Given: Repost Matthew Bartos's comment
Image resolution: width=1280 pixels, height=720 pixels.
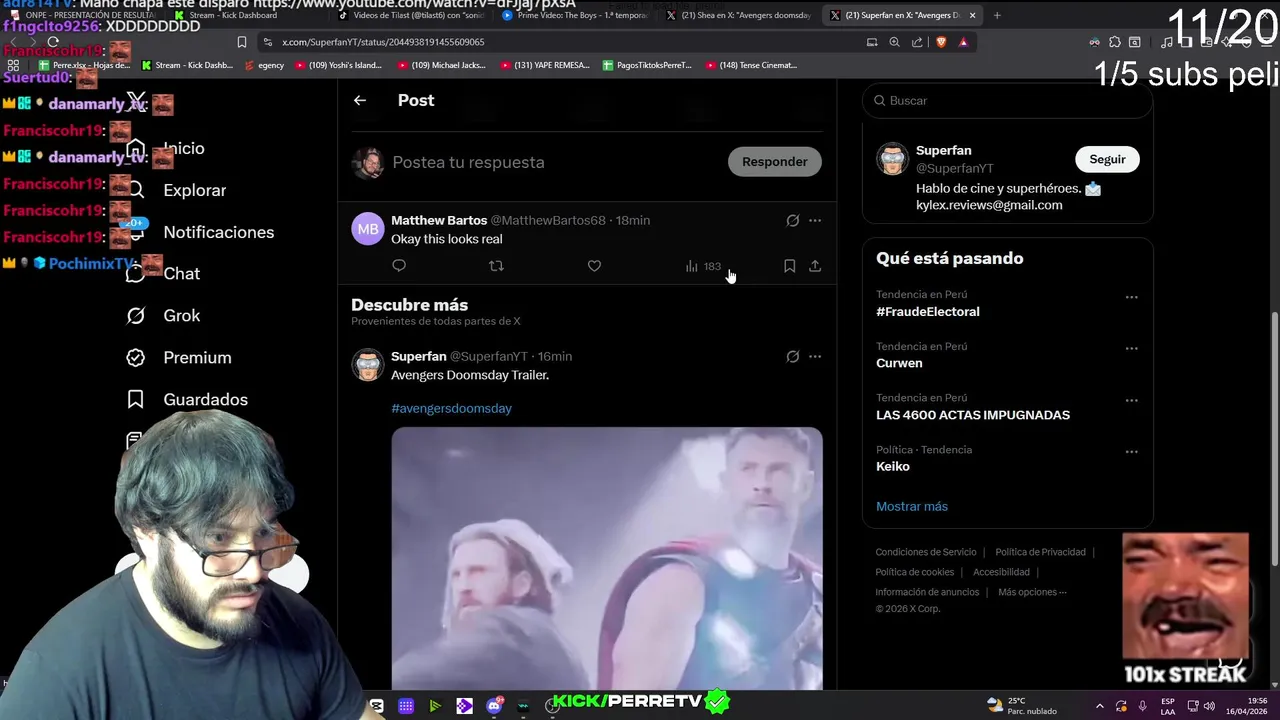Looking at the screenshot, I should coord(496,265).
